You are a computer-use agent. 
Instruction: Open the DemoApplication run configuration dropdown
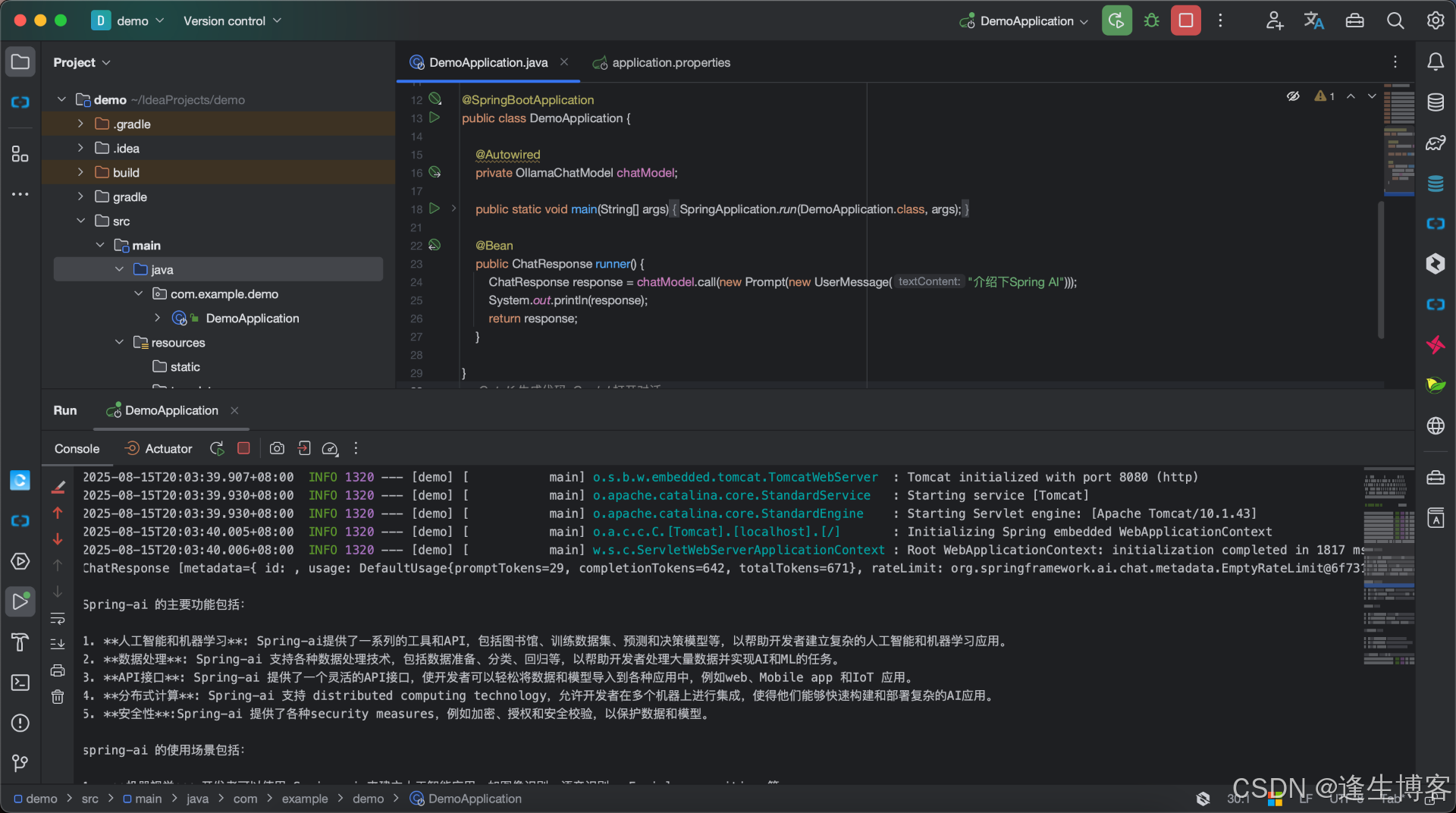tap(1025, 20)
